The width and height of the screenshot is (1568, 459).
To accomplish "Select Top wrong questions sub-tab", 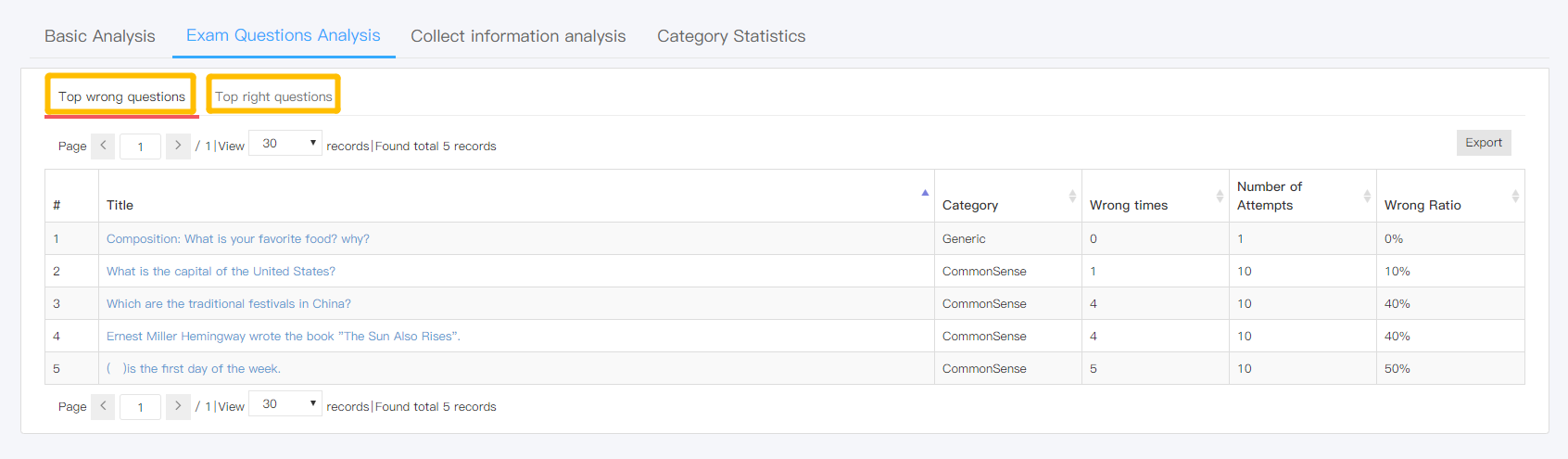I will (x=121, y=96).
